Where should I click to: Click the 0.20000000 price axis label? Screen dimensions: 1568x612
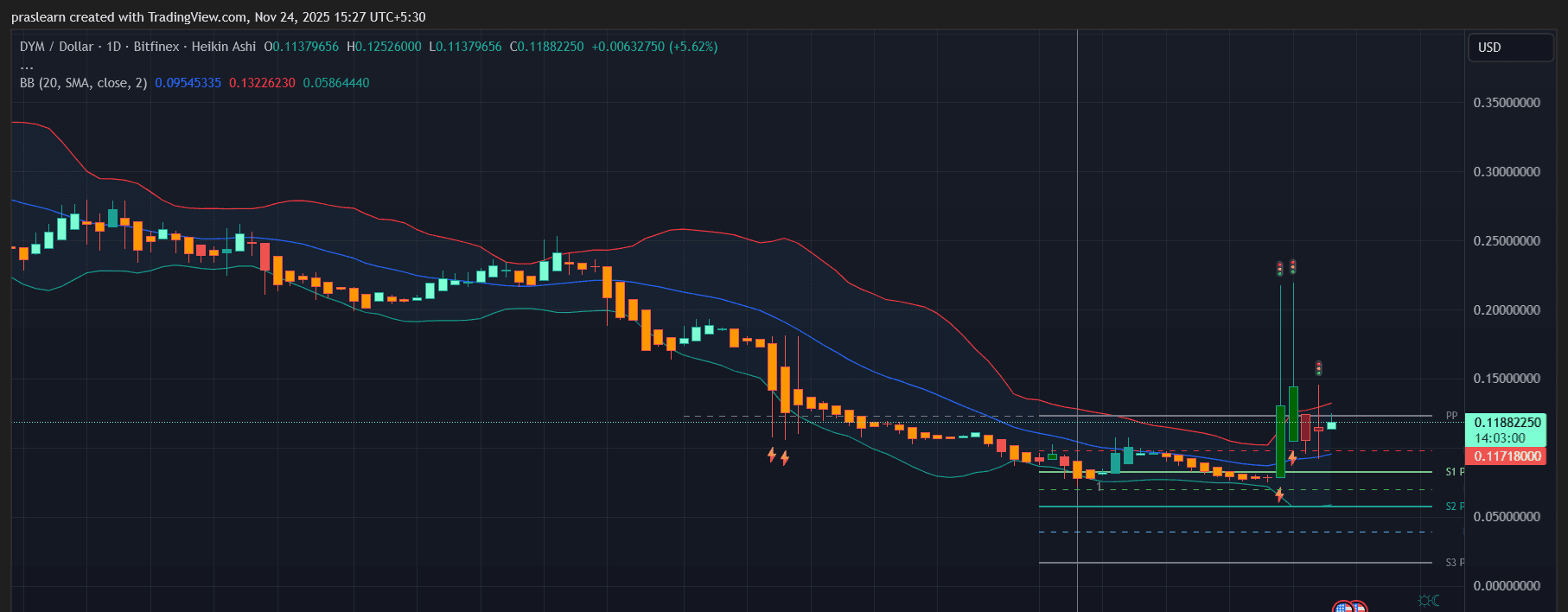tap(1507, 310)
